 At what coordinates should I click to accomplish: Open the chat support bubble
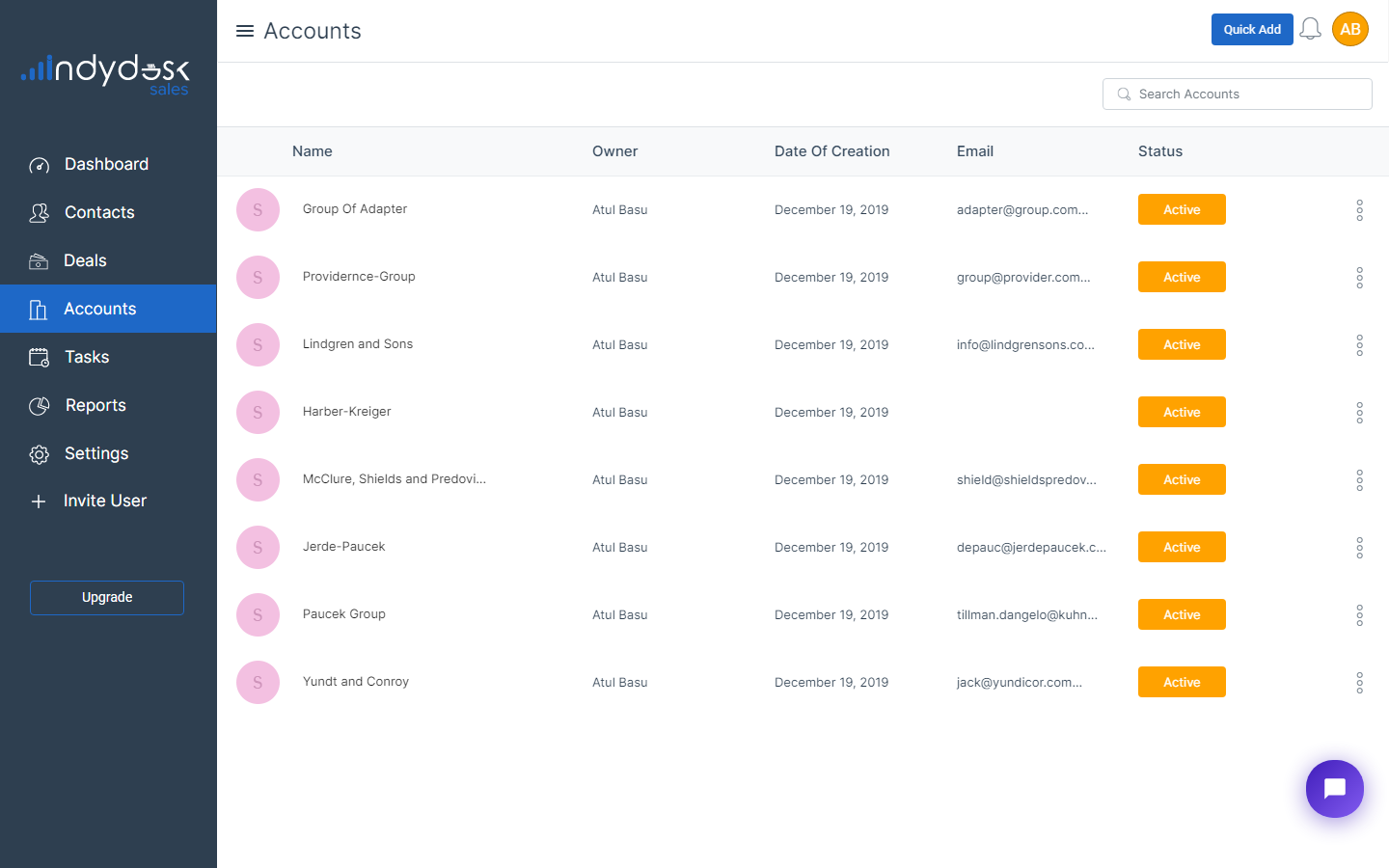pyautogui.click(x=1334, y=789)
